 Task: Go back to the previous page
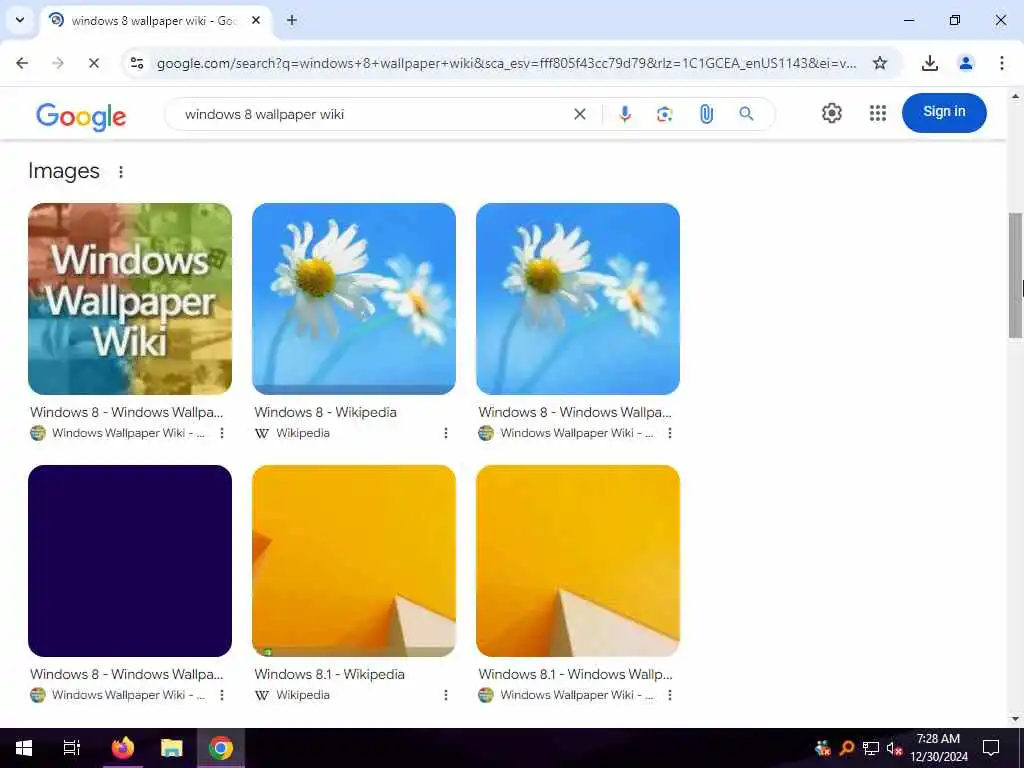pyautogui.click(x=22, y=63)
